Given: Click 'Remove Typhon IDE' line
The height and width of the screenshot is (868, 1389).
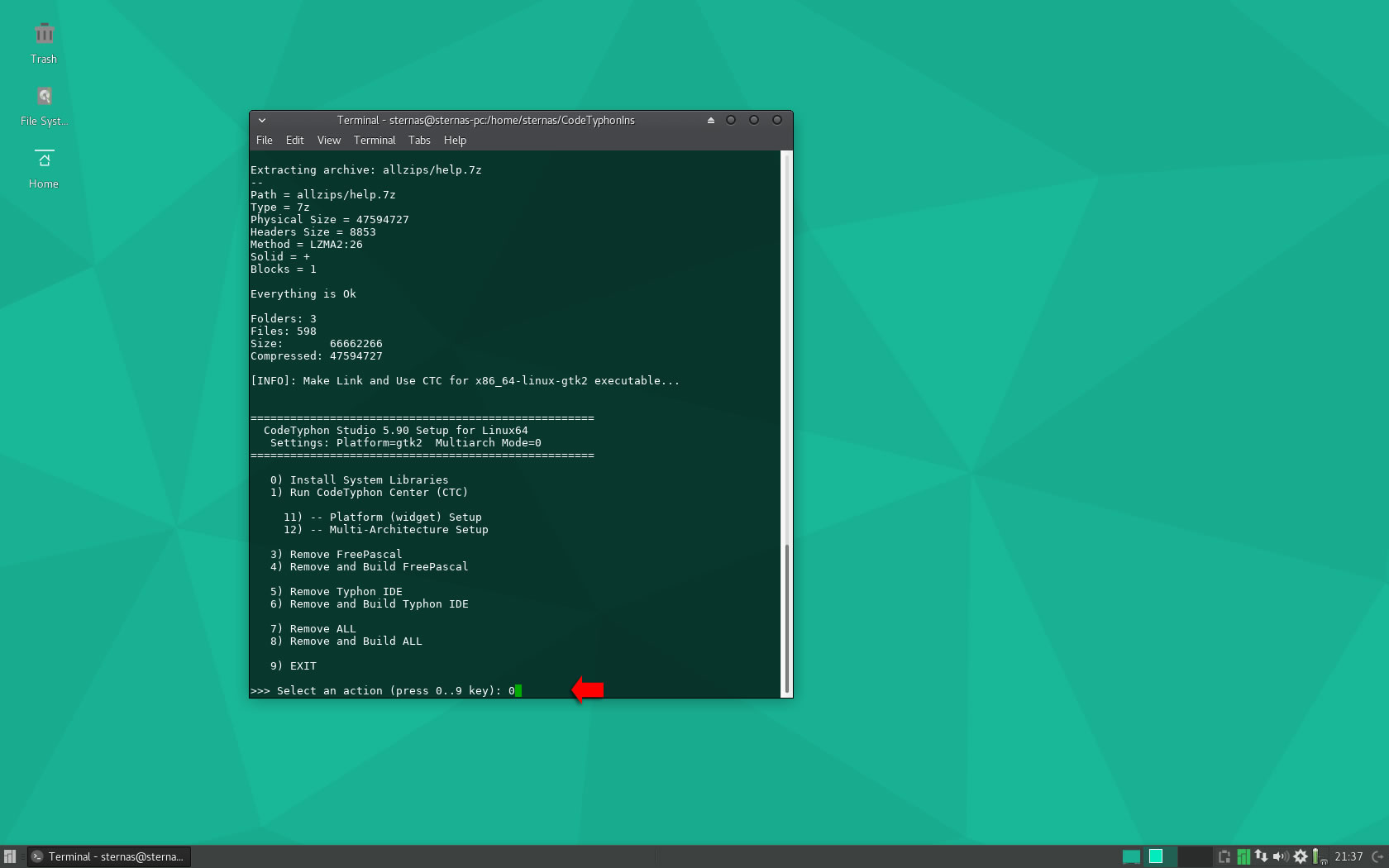Looking at the screenshot, I should click(336, 592).
